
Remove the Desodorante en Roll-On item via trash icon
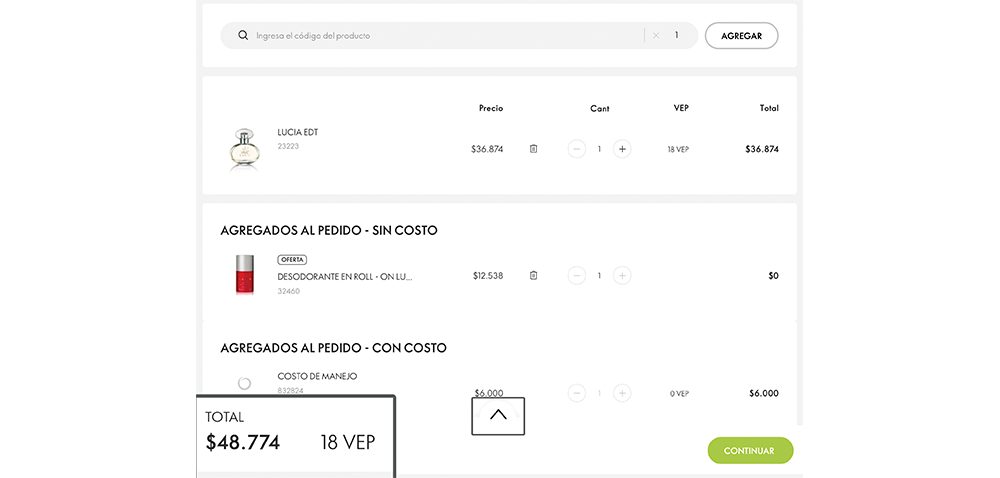pos(533,275)
